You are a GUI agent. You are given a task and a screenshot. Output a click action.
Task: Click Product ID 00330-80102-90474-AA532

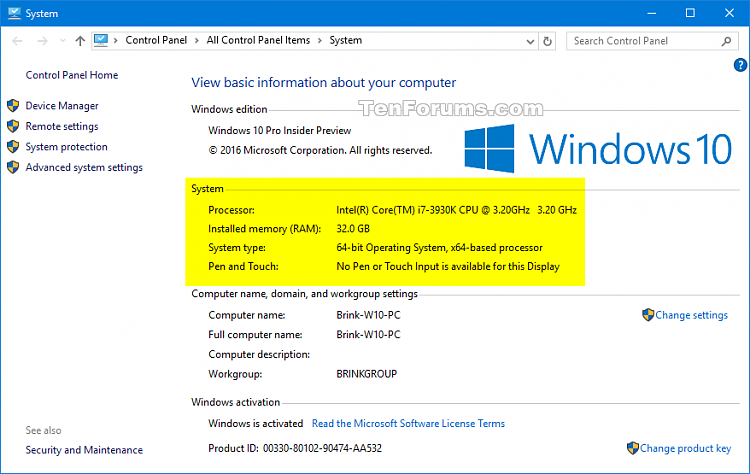pyautogui.click(x=295, y=448)
